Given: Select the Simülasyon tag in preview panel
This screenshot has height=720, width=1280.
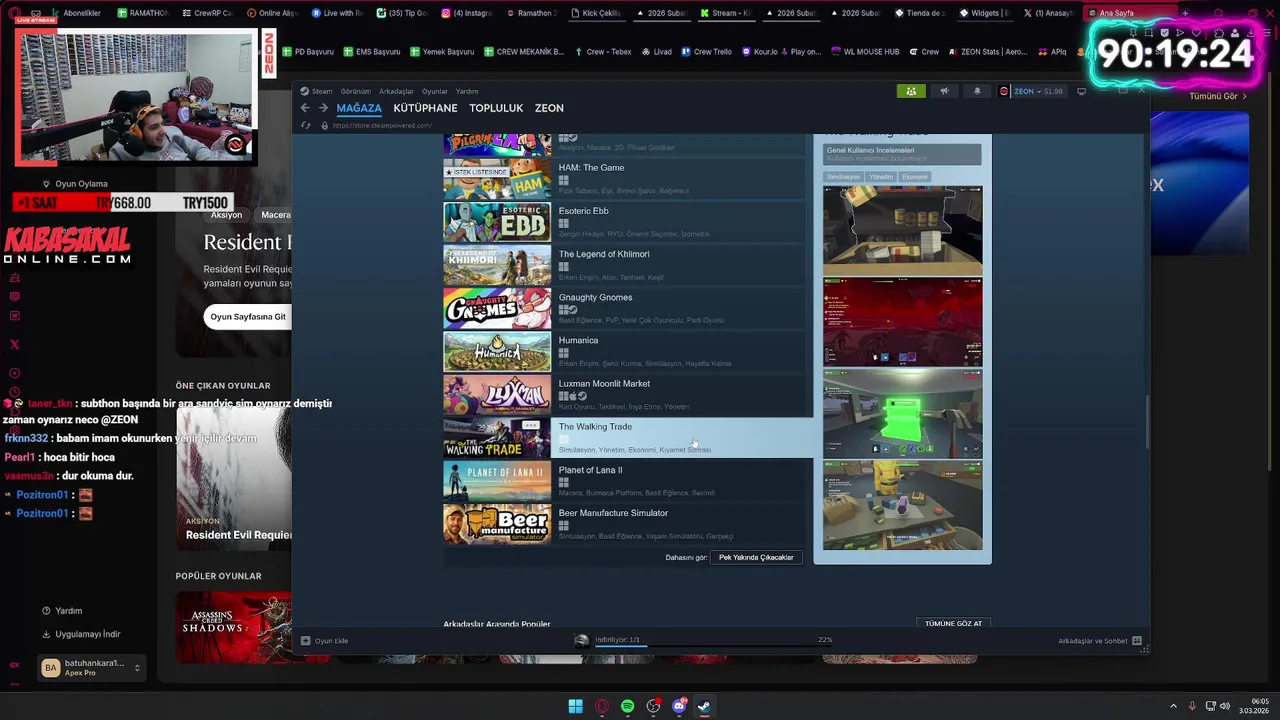Looking at the screenshot, I should (843, 177).
